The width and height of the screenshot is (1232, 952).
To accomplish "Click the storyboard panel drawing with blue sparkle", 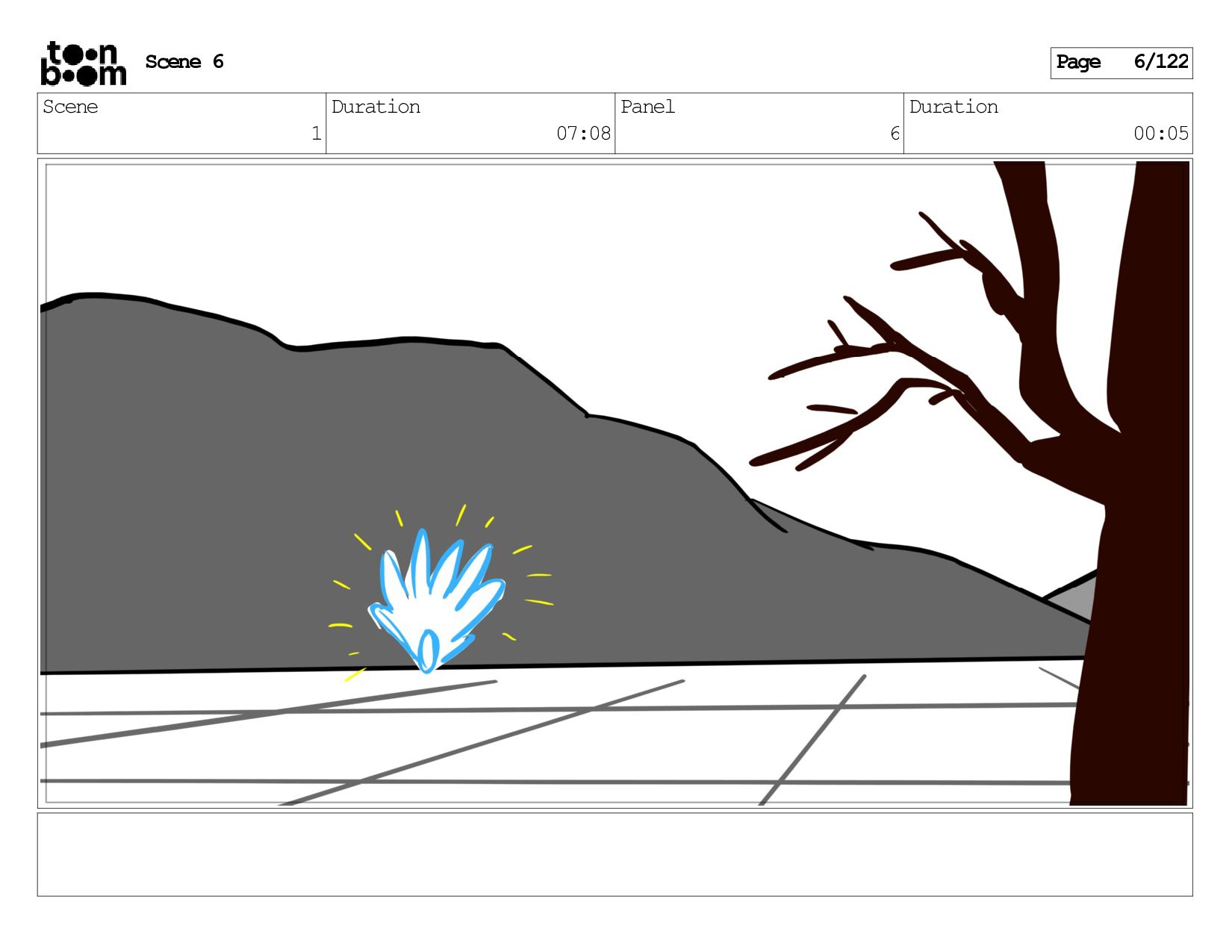I will coord(615,483).
